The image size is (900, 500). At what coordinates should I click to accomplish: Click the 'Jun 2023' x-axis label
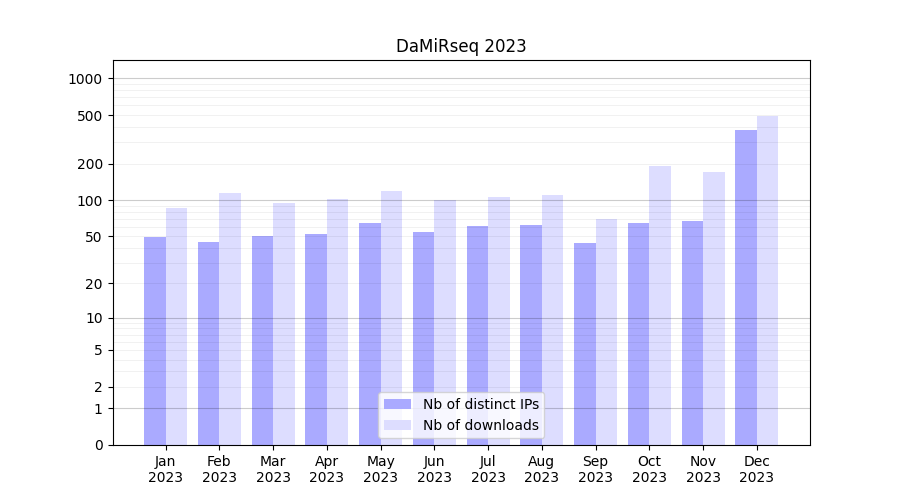point(434,469)
